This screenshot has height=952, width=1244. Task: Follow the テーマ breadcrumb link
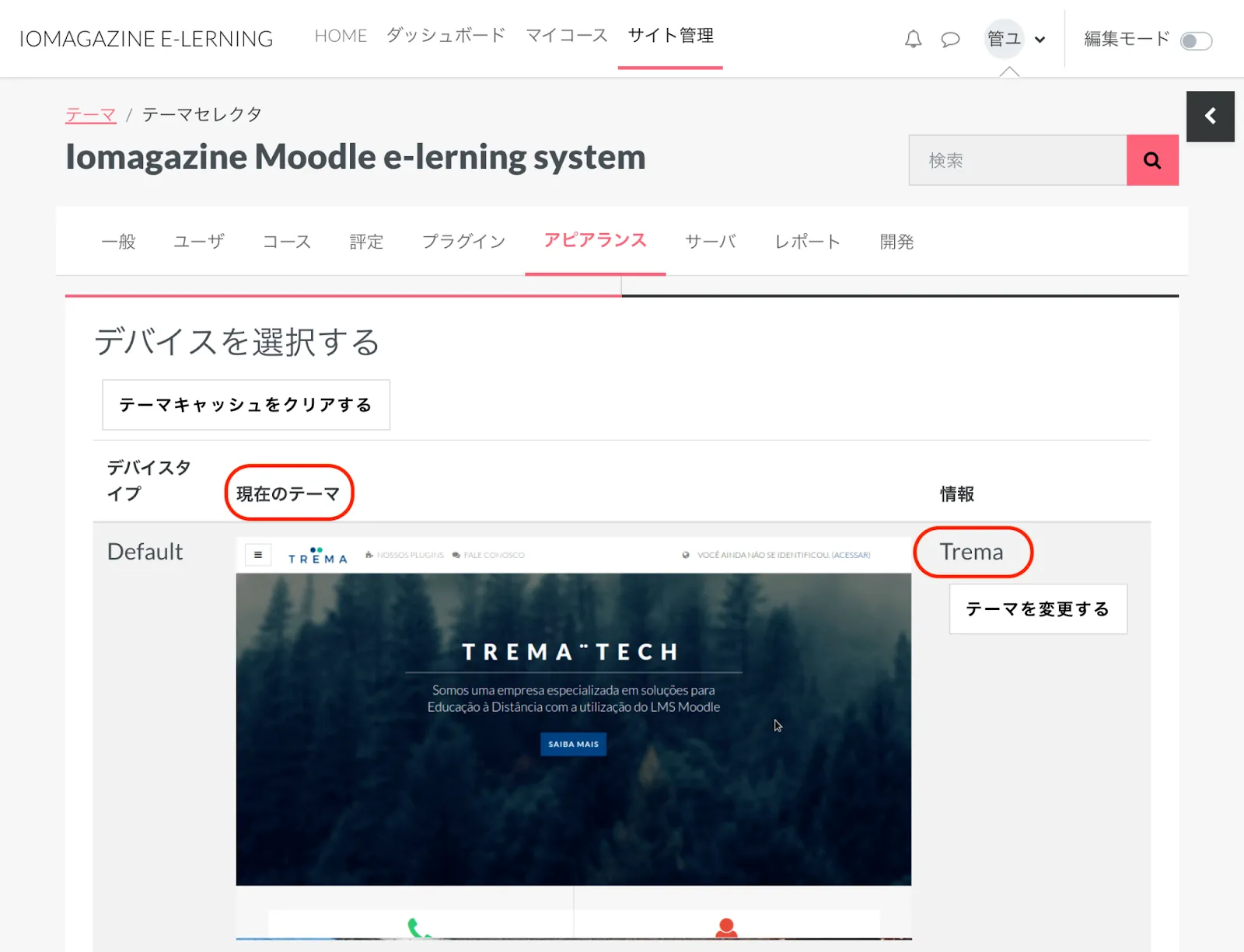click(90, 115)
